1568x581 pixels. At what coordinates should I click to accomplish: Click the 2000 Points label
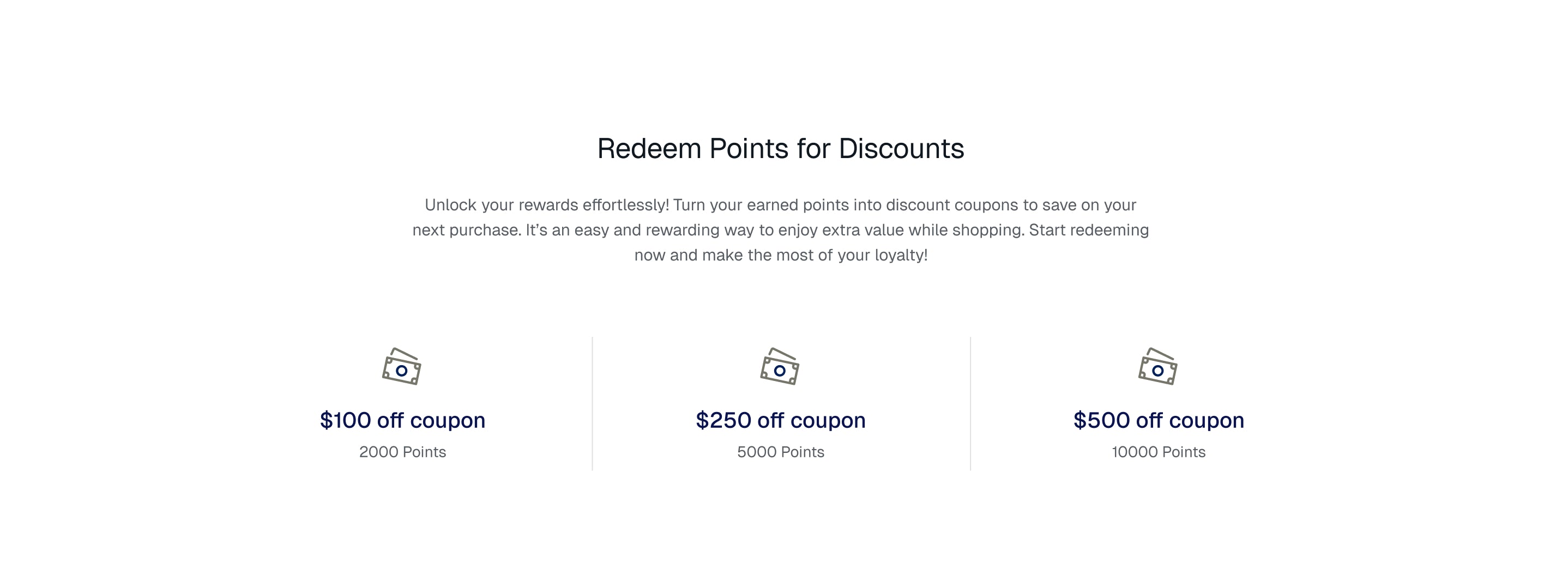pos(402,452)
